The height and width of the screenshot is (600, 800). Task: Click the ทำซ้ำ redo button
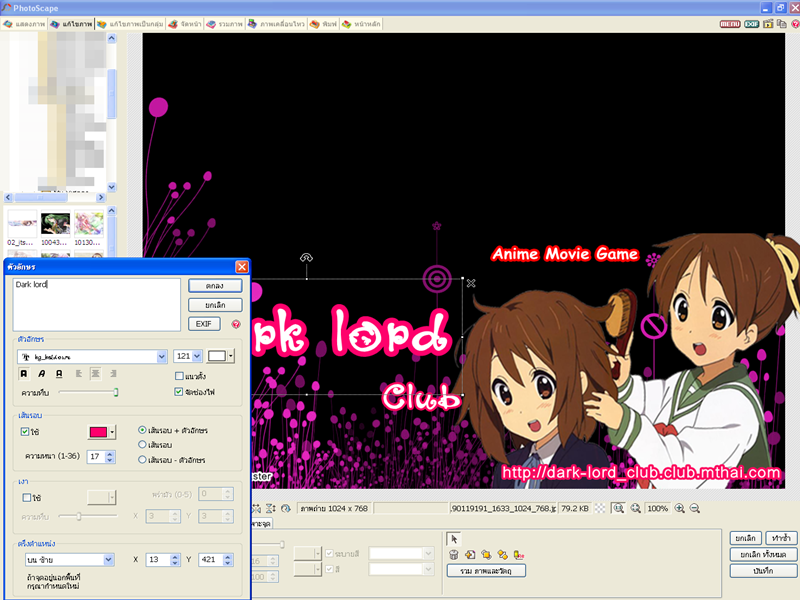(781, 538)
